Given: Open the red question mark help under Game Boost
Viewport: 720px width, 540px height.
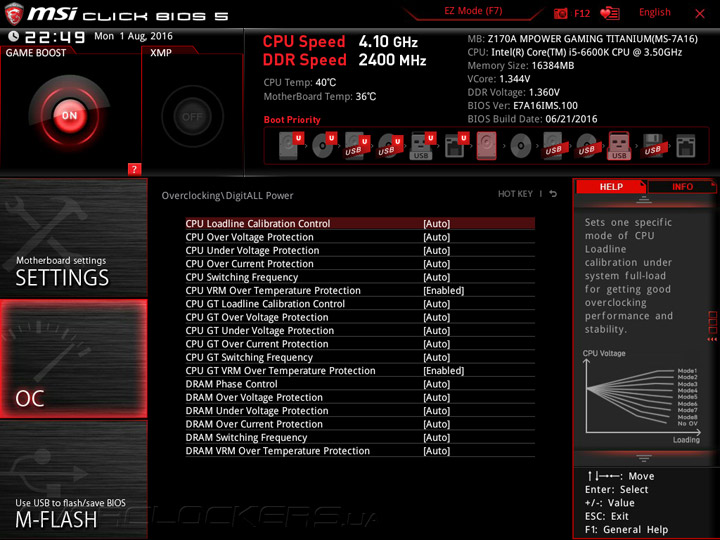Looking at the screenshot, I should [134, 169].
